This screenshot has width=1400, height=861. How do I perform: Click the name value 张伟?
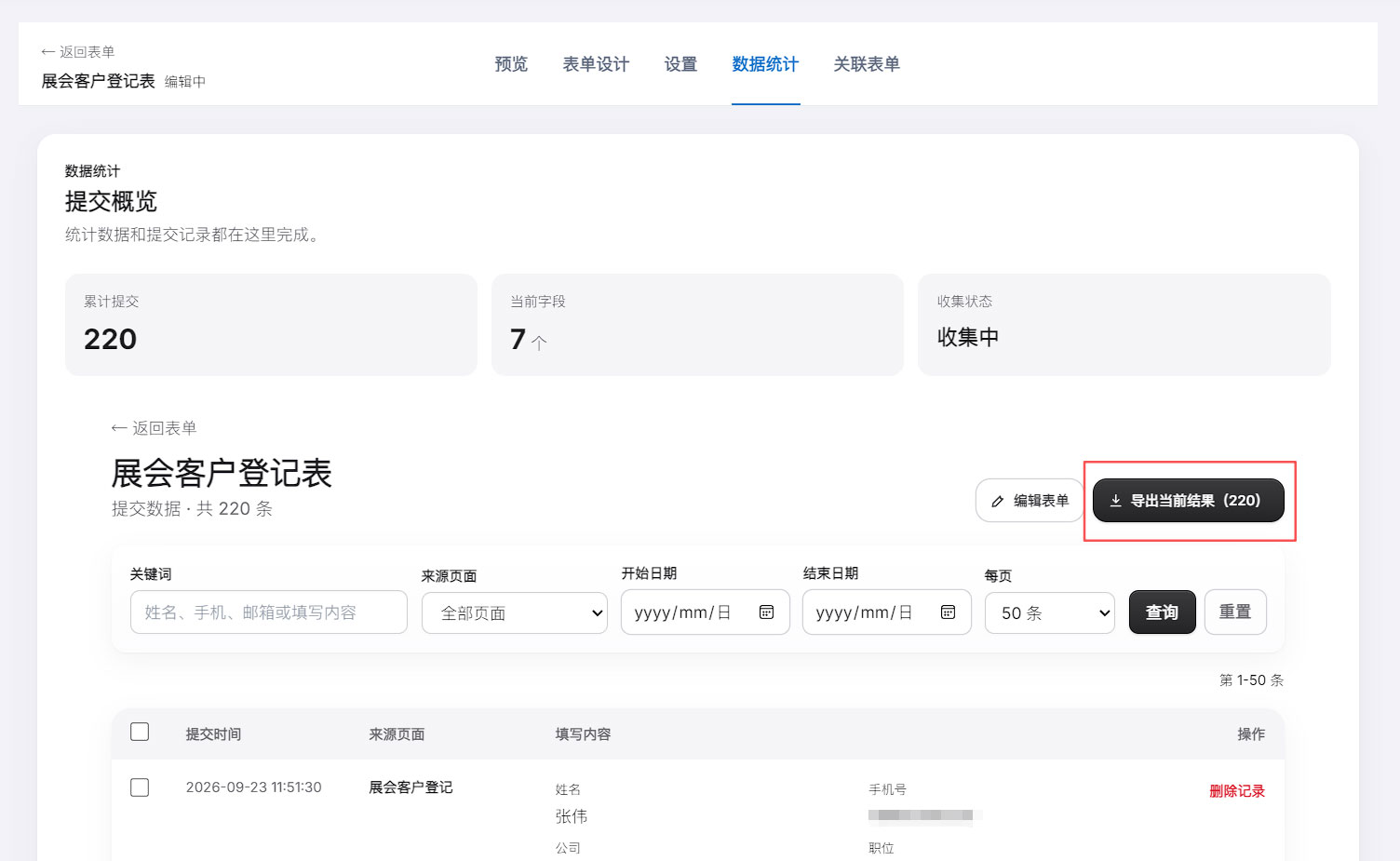572,816
